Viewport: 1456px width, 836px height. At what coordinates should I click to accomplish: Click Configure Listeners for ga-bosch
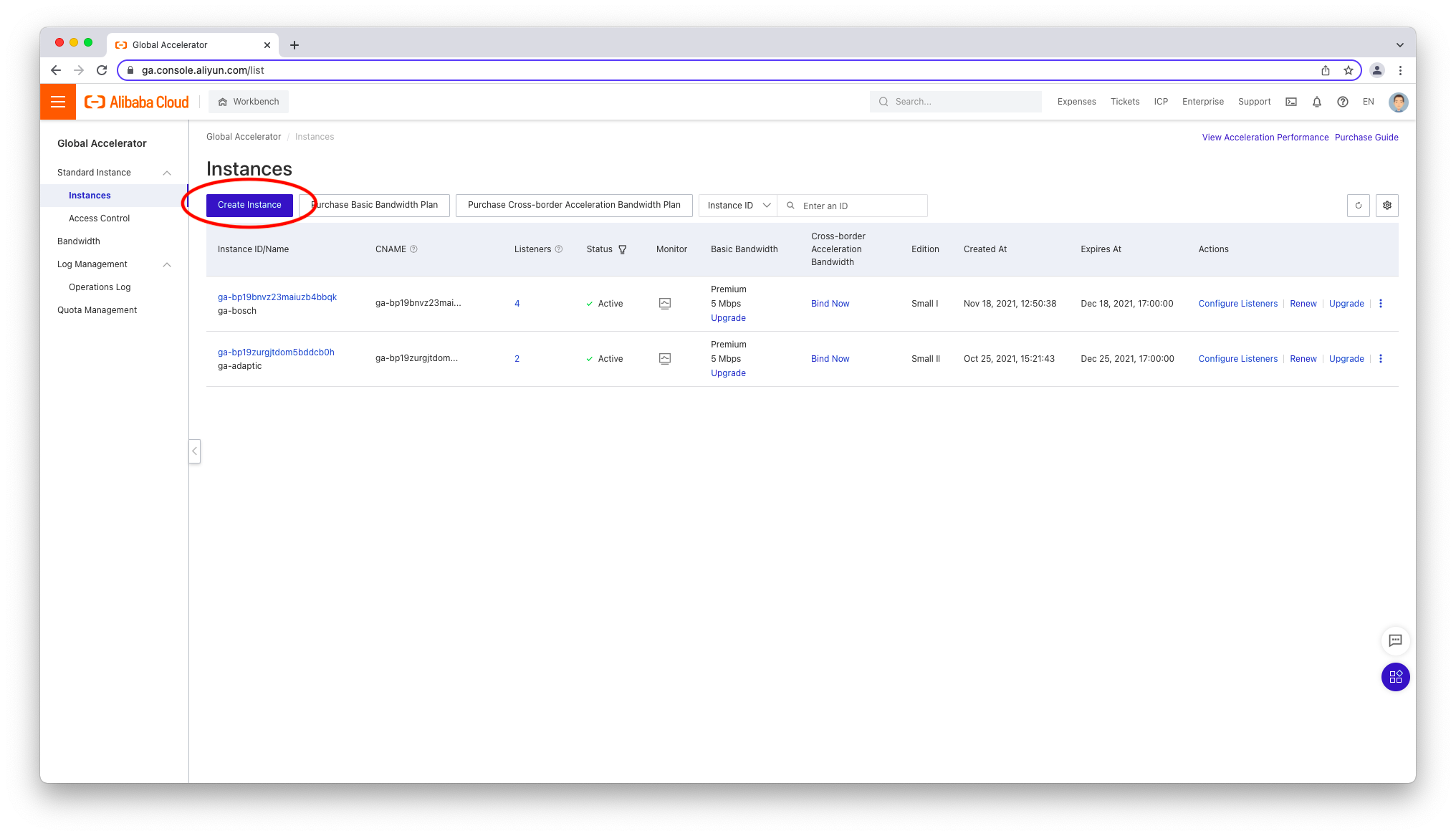pyautogui.click(x=1237, y=304)
